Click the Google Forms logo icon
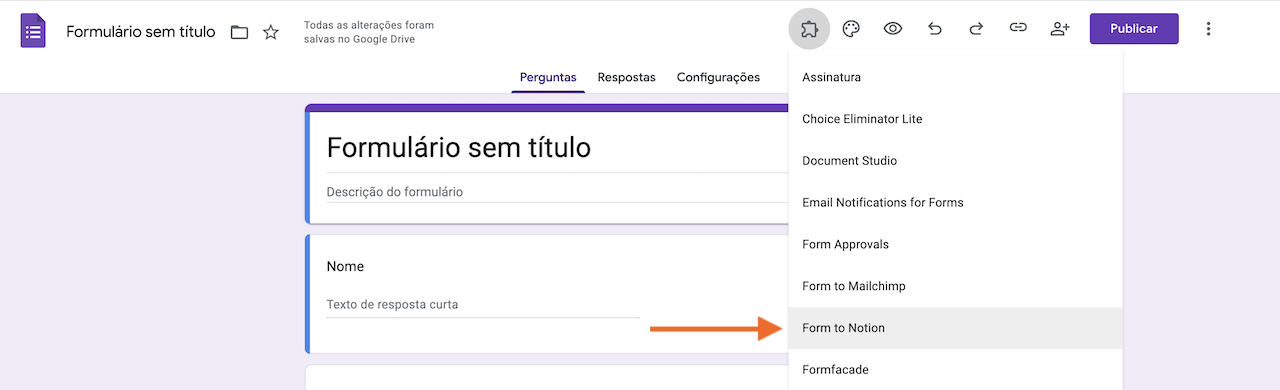Viewport: 1280px width, 390px height. (33, 30)
